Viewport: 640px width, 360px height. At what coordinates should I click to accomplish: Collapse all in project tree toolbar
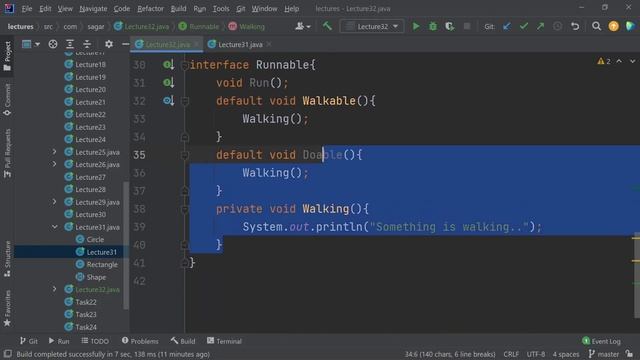point(87,44)
